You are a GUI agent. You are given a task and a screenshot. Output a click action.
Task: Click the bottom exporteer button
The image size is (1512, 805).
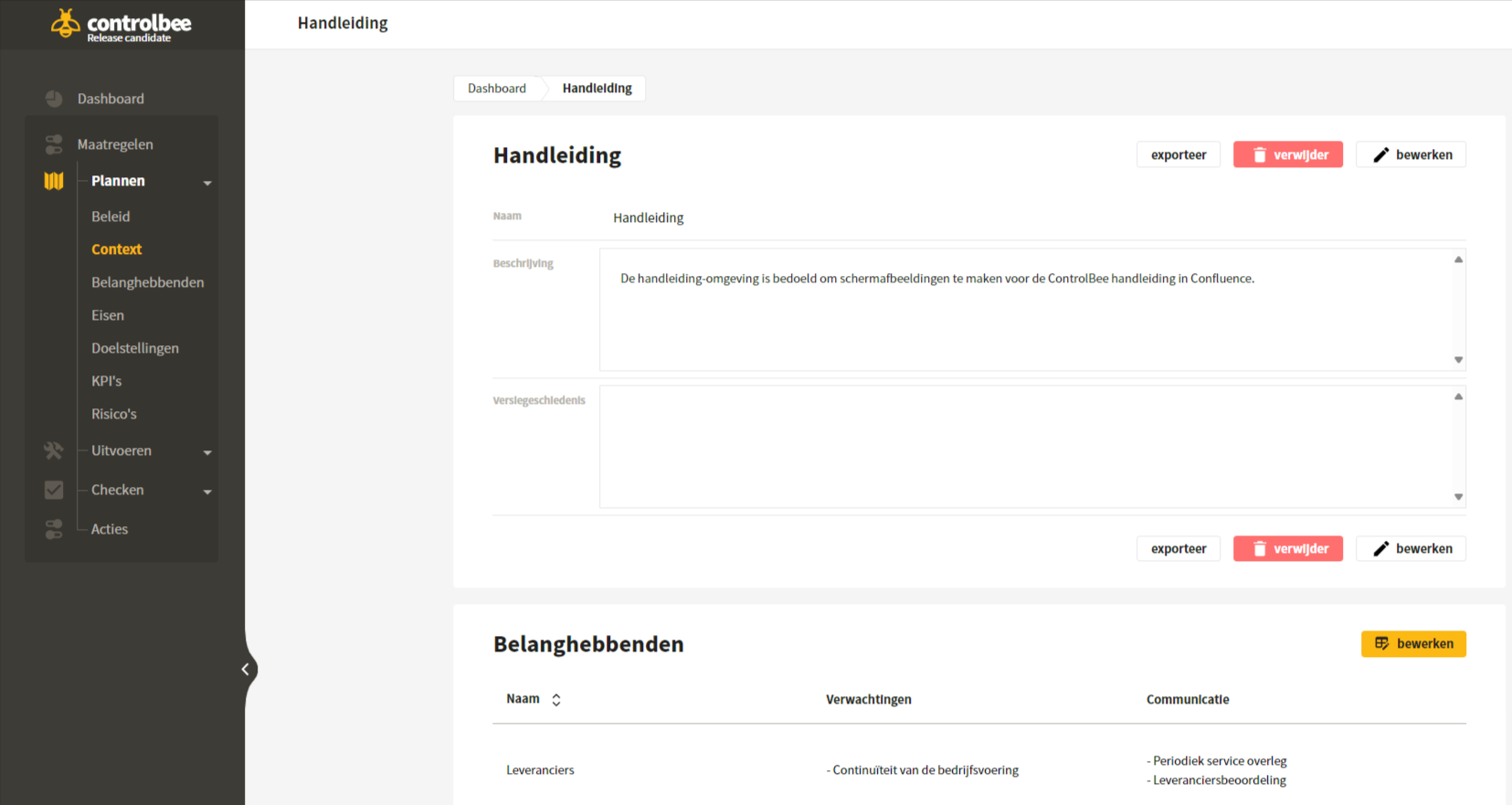point(1179,548)
